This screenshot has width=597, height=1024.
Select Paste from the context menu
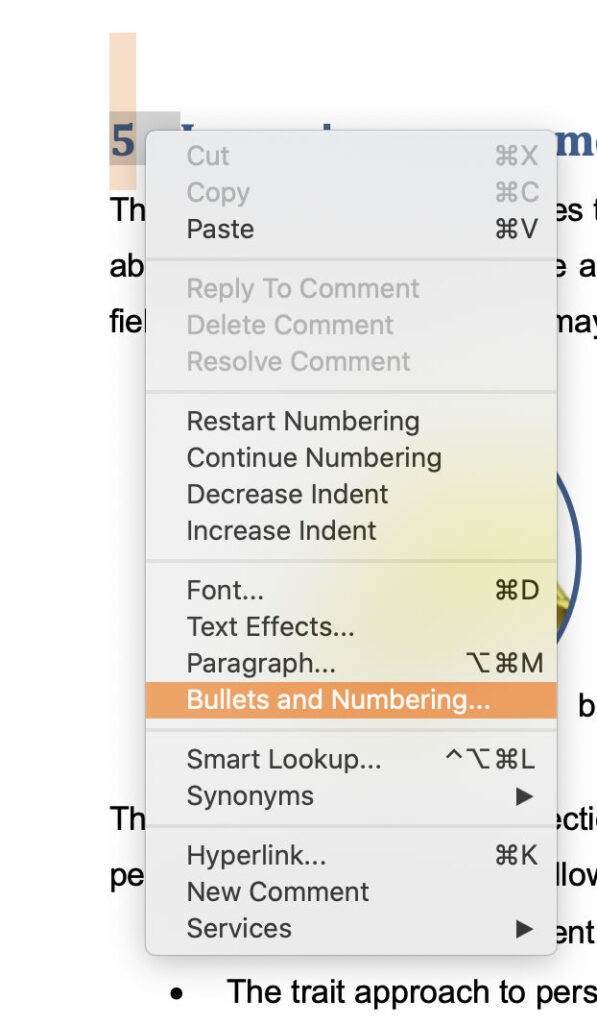coord(218,229)
